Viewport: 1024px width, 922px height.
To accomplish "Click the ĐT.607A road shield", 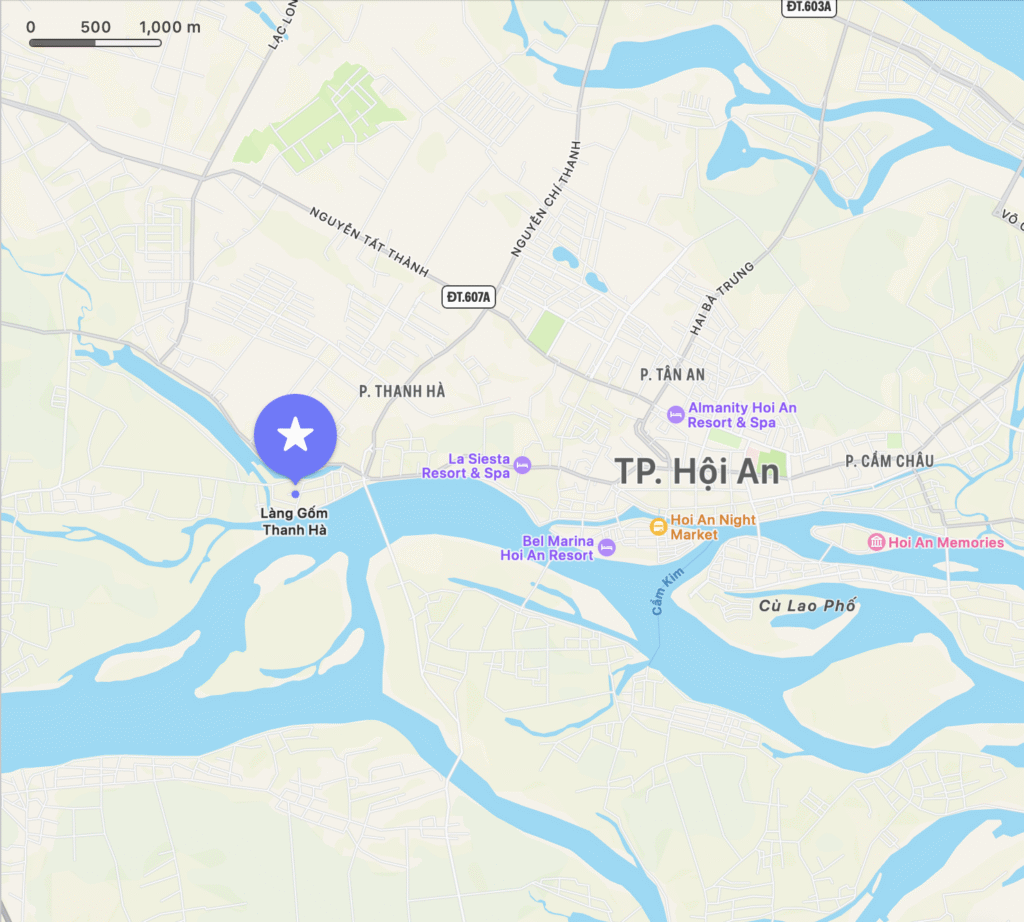I will tap(469, 297).
